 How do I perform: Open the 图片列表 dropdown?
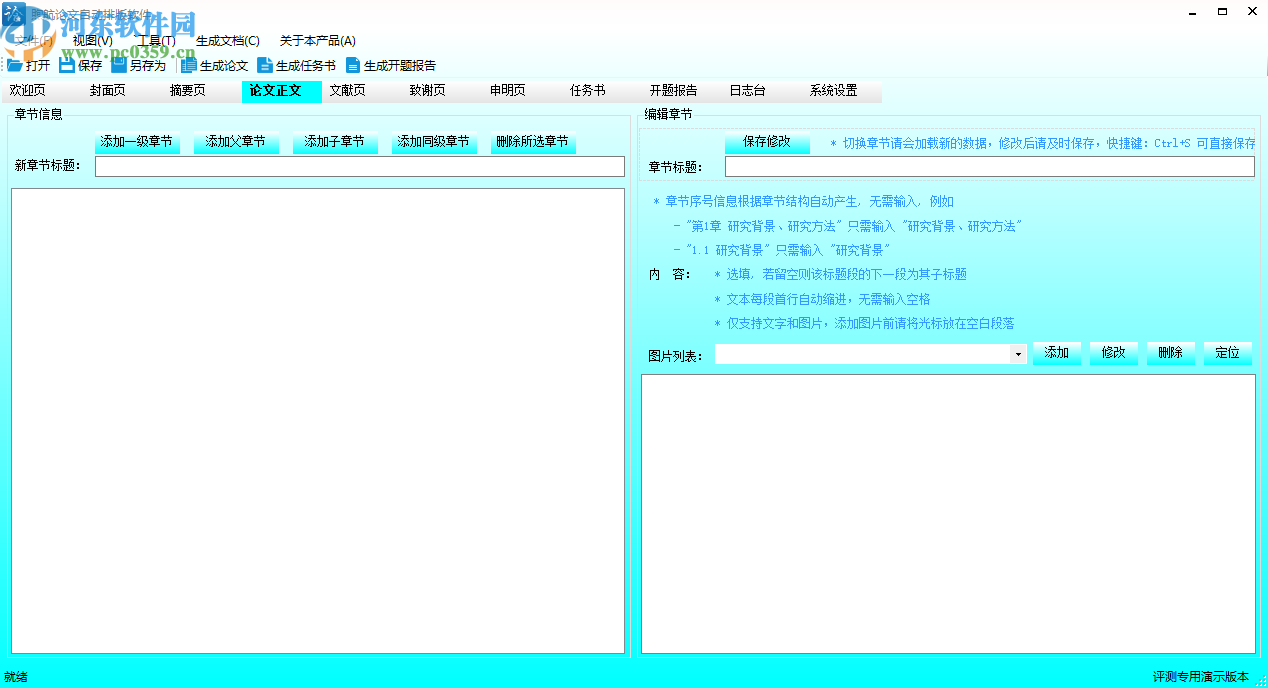(x=1018, y=353)
